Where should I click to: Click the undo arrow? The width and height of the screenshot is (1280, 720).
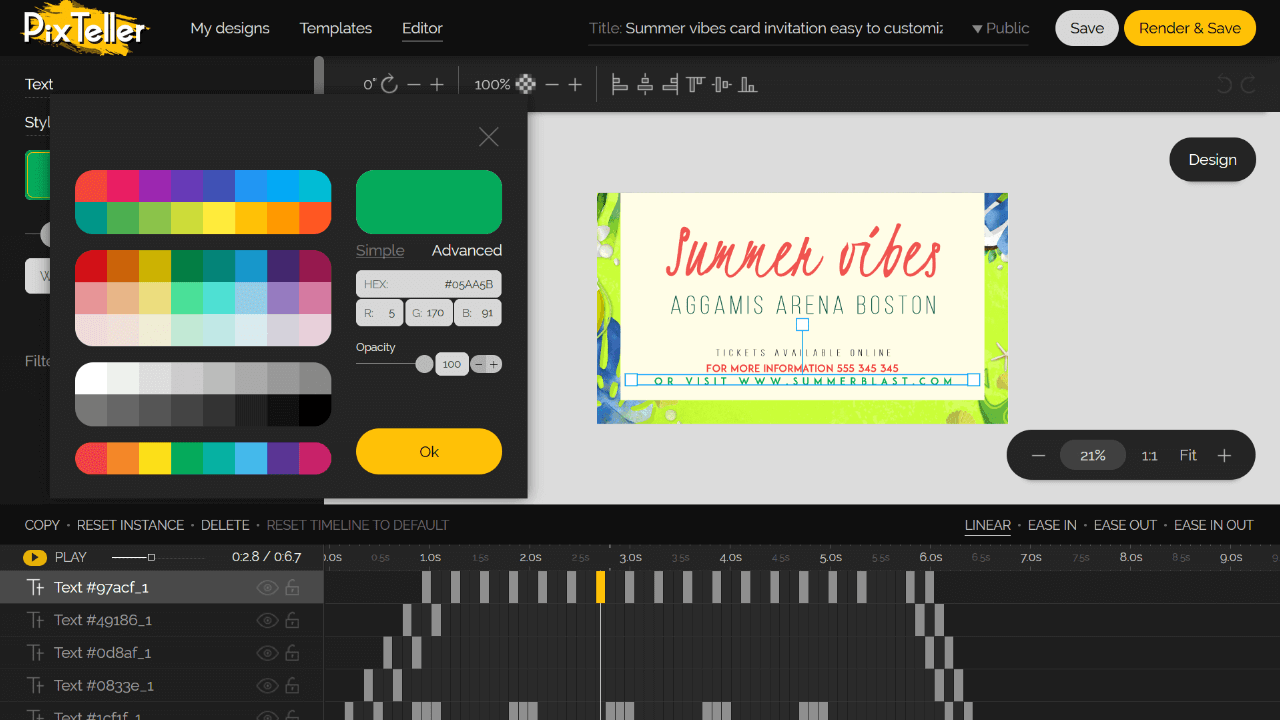tap(1224, 85)
